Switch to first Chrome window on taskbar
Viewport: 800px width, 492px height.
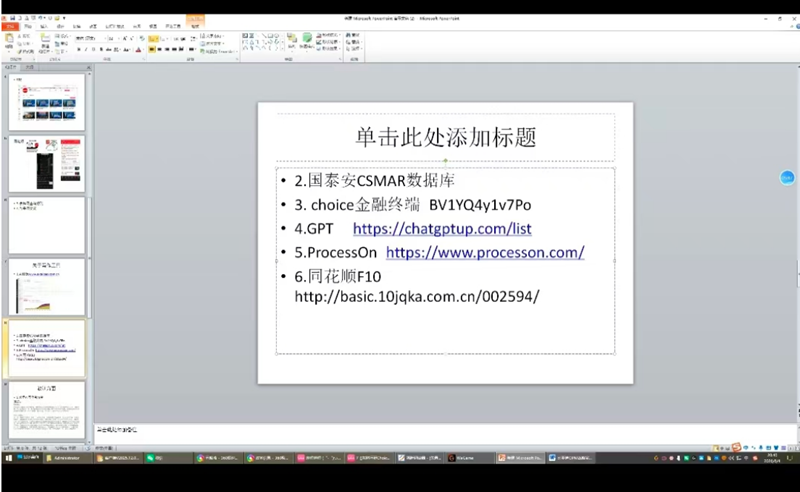click(218, 458)
